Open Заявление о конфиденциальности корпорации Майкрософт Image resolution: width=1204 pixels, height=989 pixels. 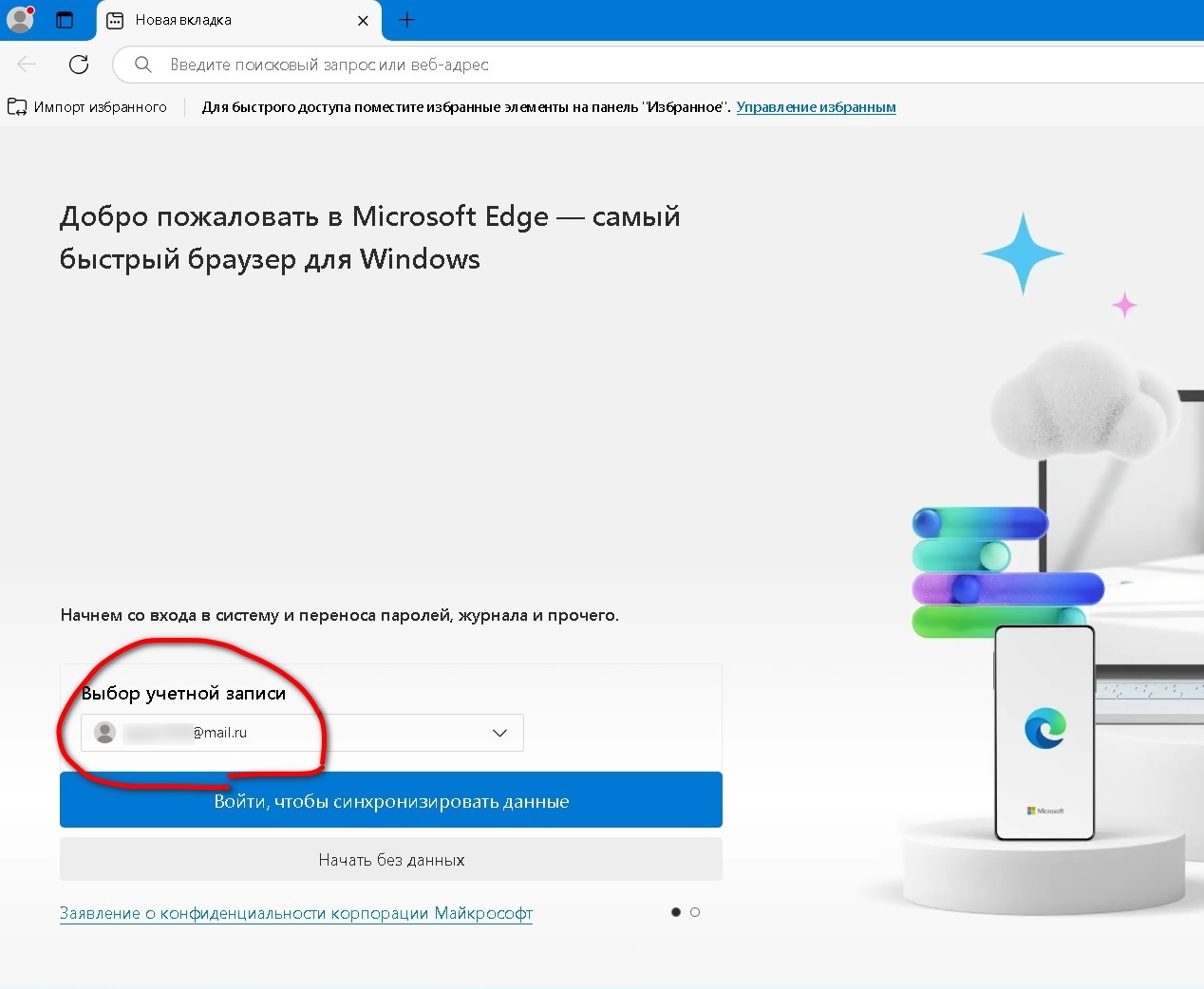pyautogui.click(x=296, y=913)
